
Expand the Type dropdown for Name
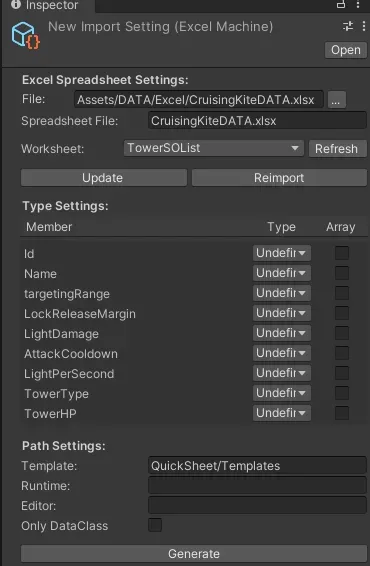[x=282, y=273]
